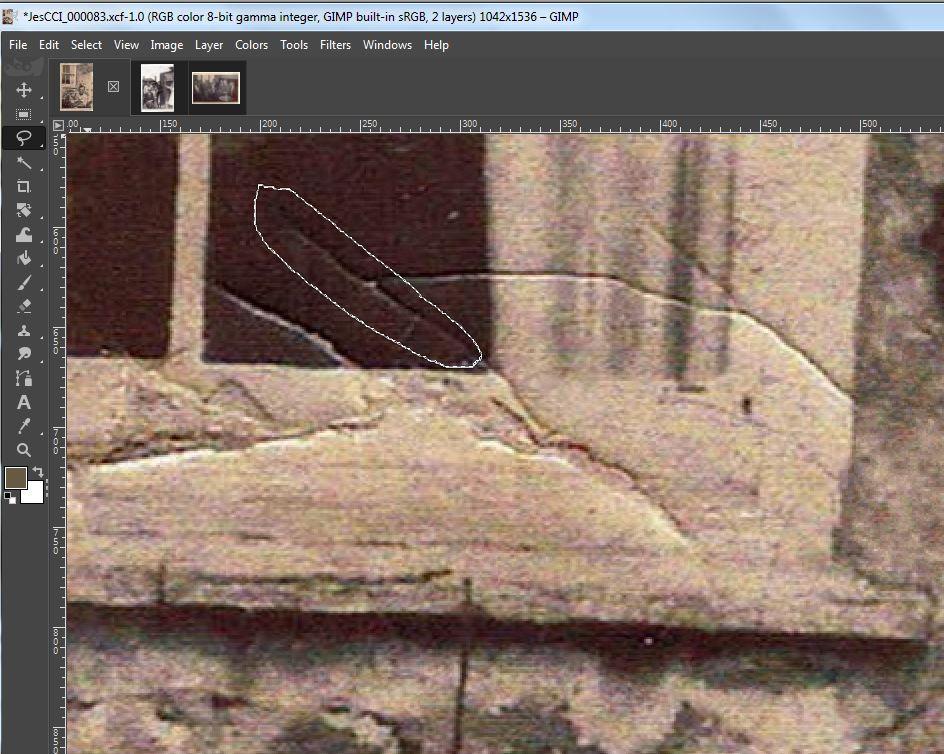Viewport: 944px width, 754px height.
Task: Switch to the first image tab thumbnail
Action: coord(76,87)
